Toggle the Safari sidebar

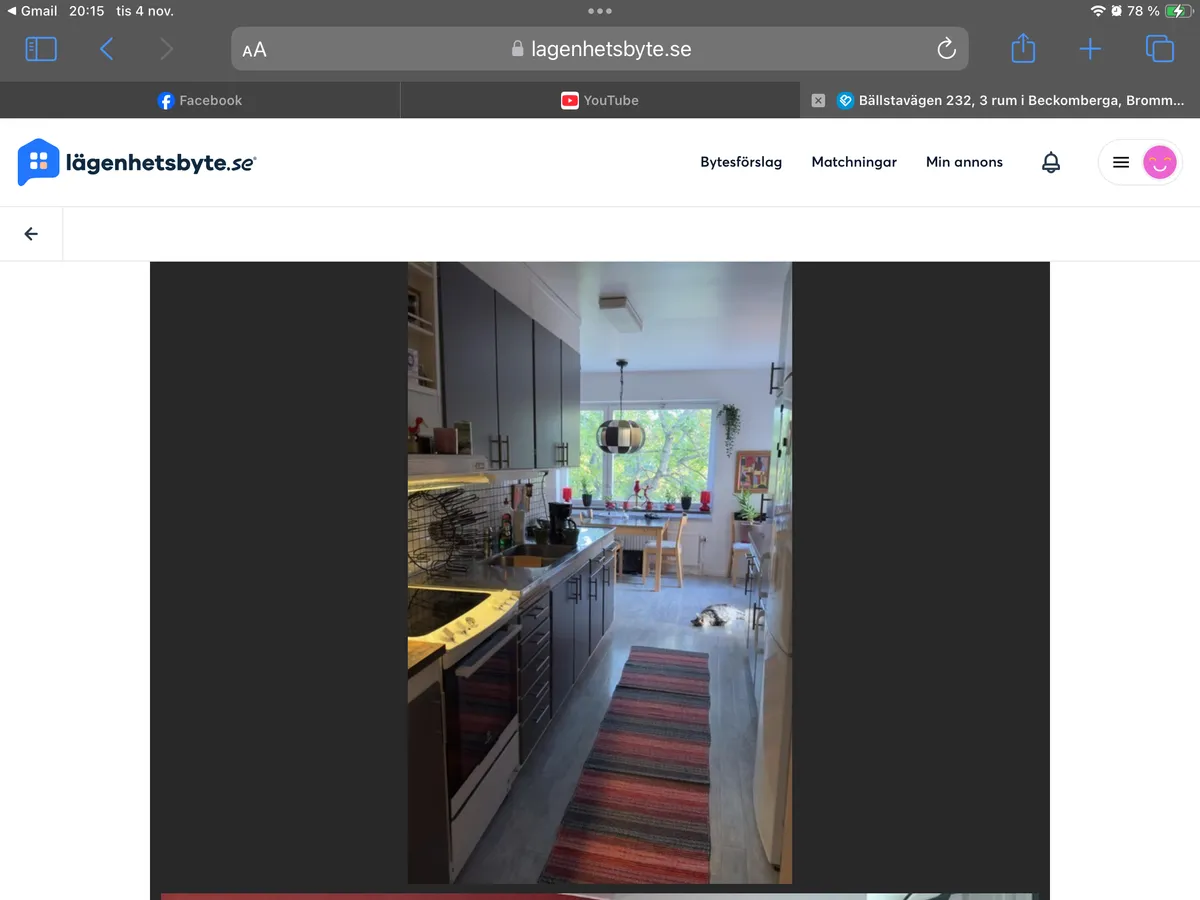pyautogui.click(x=41, y=48)
